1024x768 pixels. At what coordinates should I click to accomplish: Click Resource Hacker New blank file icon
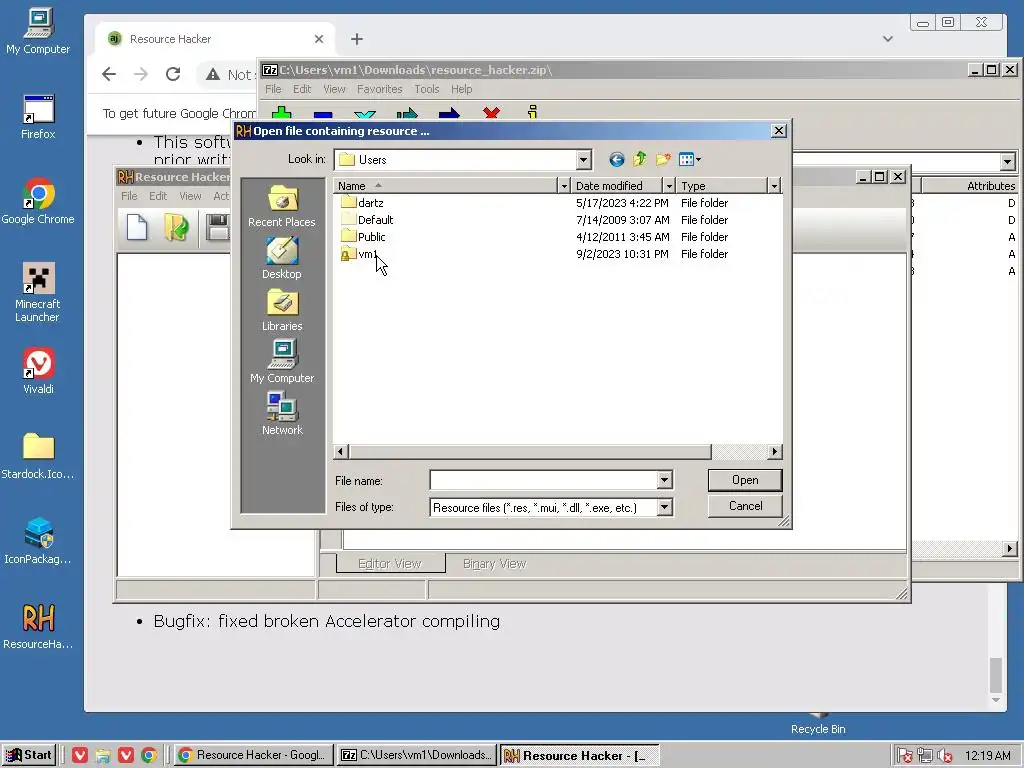136,227
